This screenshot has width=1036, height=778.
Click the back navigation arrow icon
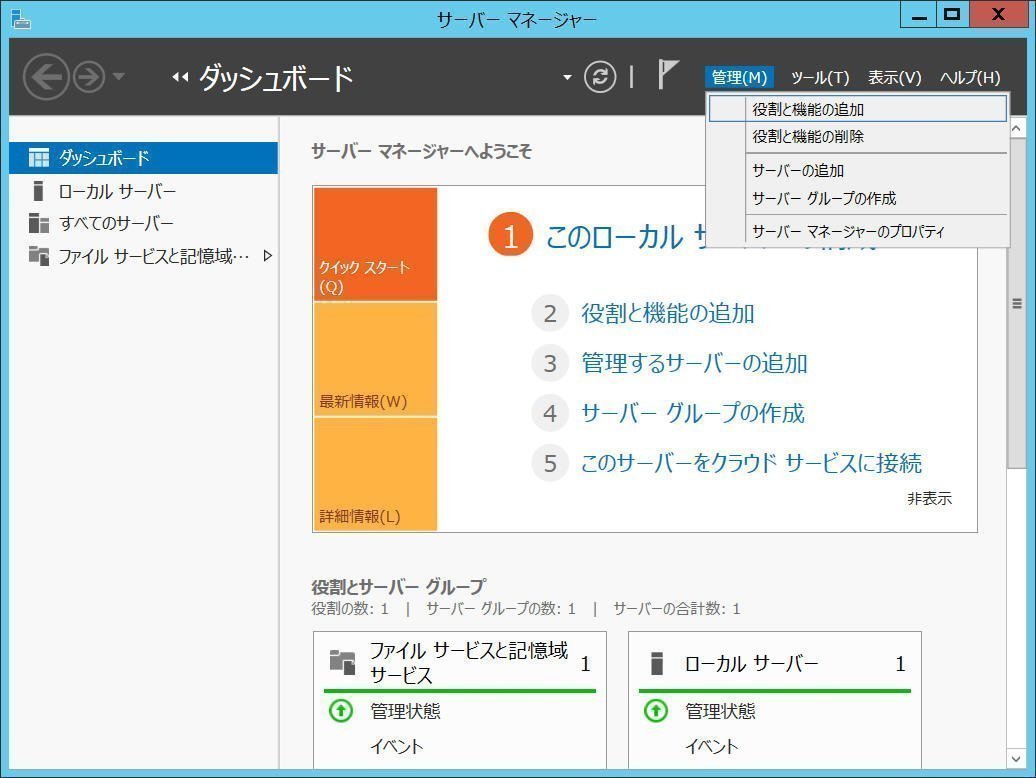46,77
